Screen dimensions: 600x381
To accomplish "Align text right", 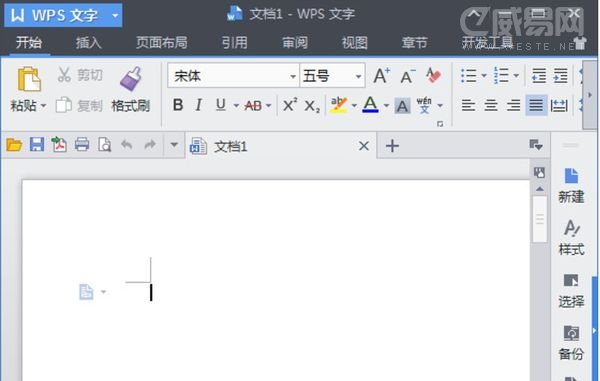I will click(514, 105).
